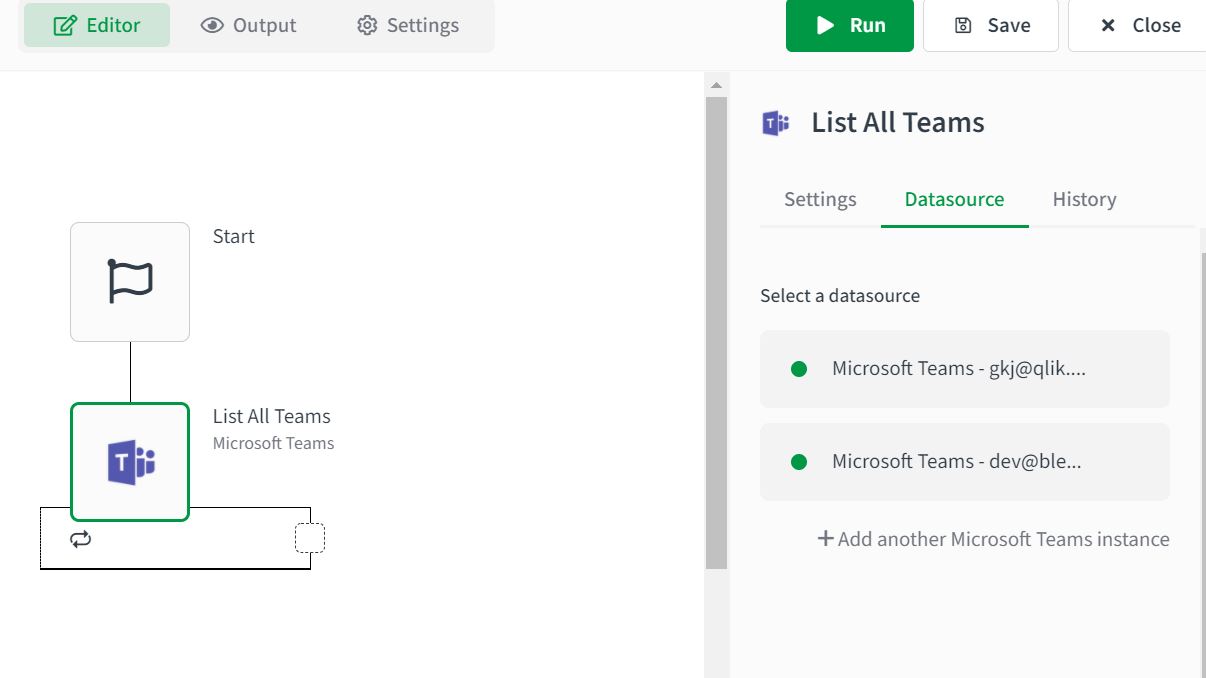Viewport: 1206px width, 678px height.
Task: Select the List All Teams block
Action: point(130,462)
